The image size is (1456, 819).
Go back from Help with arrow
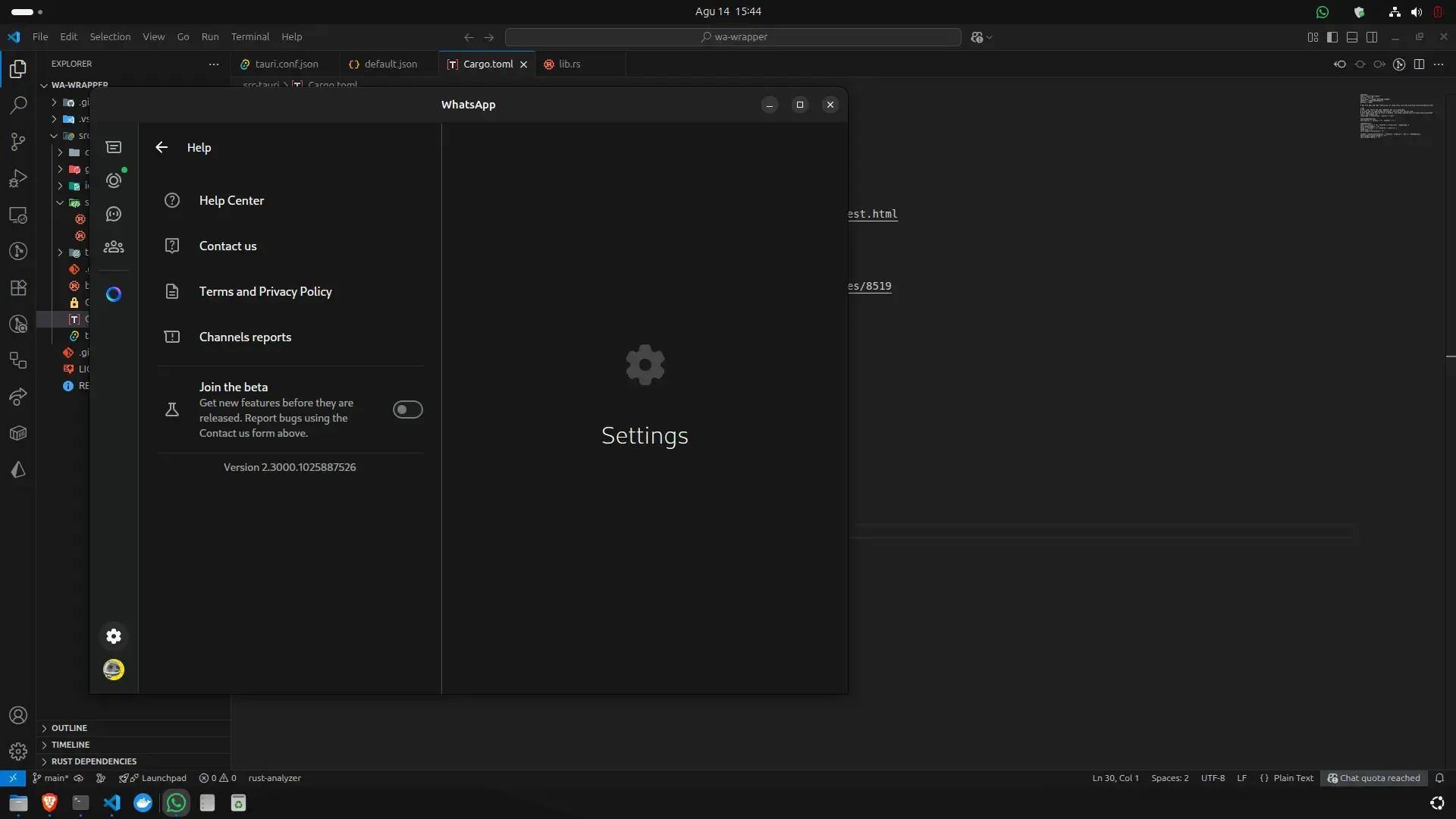point(162,147)
